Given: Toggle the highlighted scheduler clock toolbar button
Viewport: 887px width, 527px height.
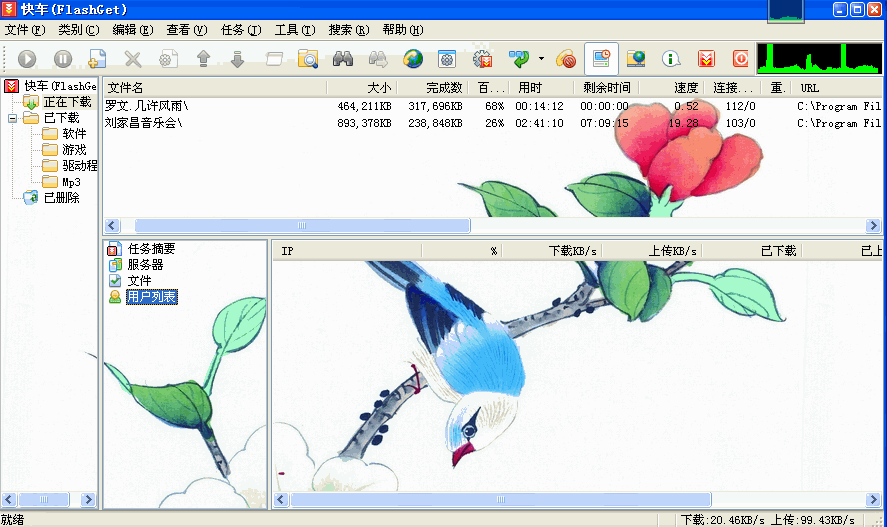Looking at the screenshot, I should [601, 59].
